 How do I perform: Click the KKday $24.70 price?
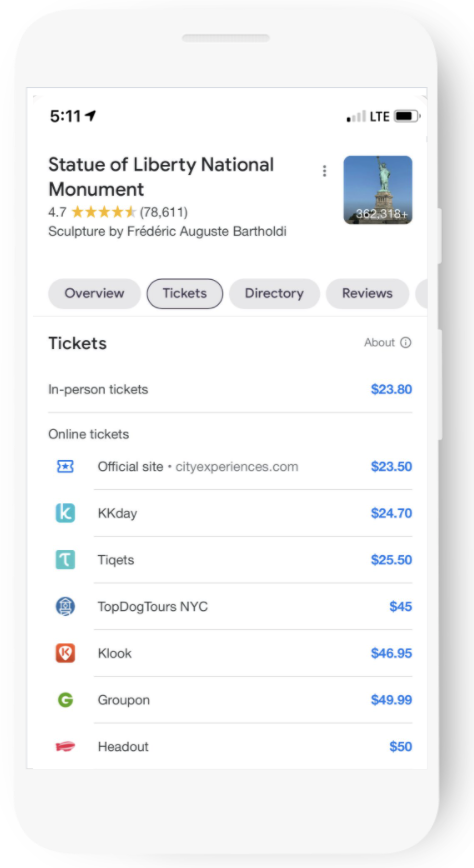point(391,513)
